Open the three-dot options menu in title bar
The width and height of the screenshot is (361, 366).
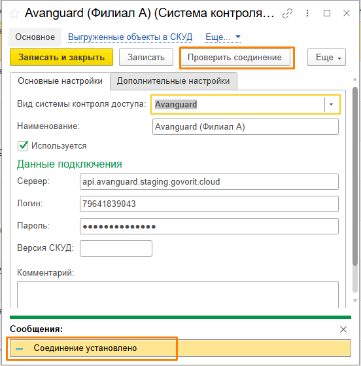(x=307, y=14)
